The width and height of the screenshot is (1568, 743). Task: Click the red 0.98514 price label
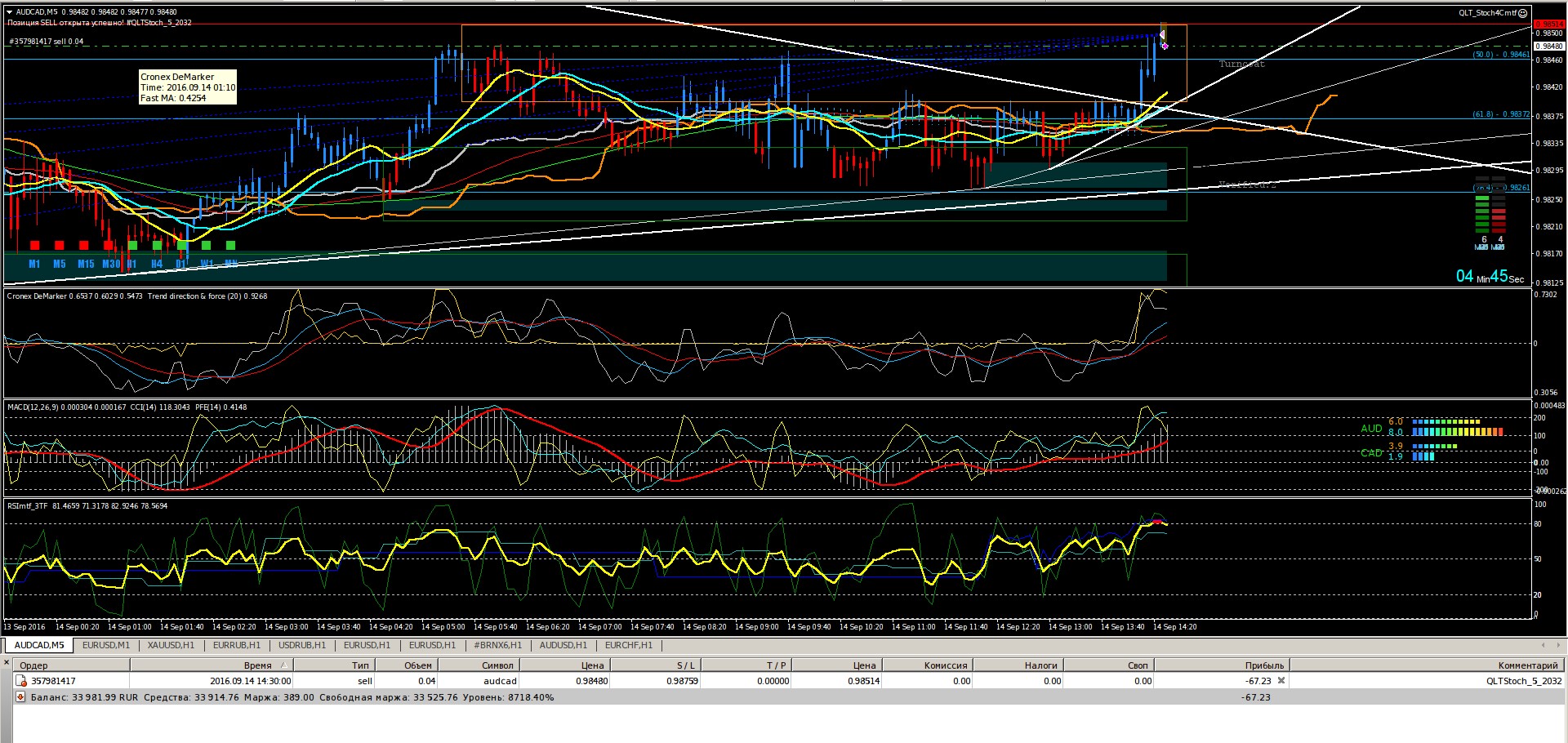click(1548, 24)
